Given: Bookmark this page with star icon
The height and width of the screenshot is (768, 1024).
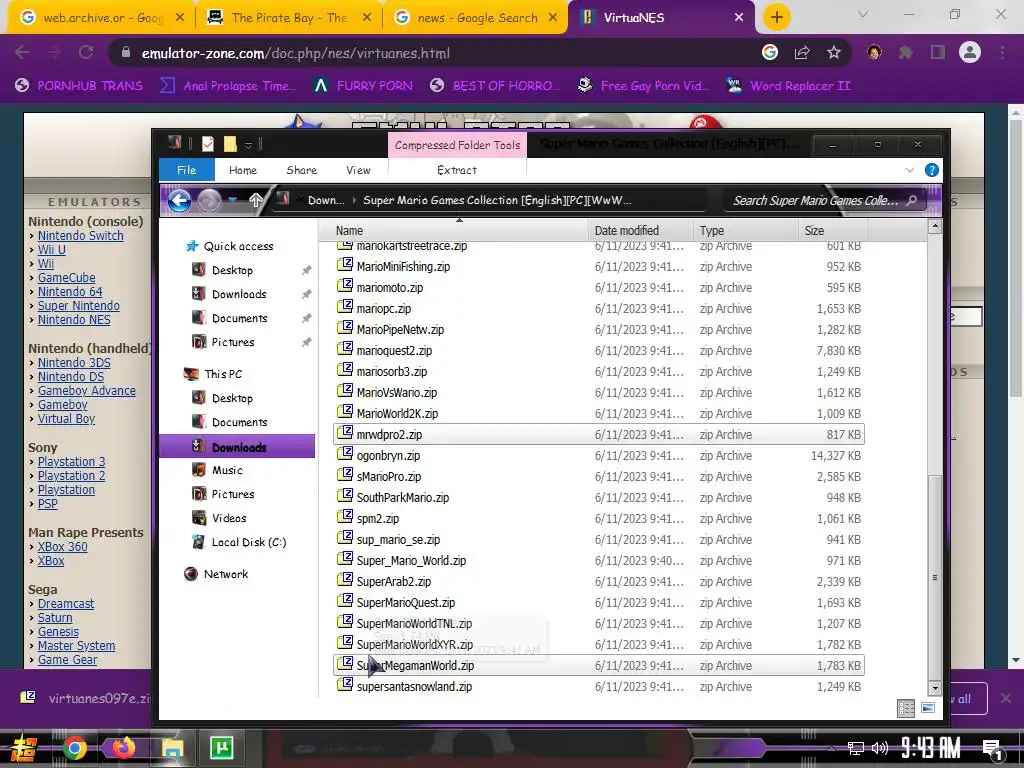Looking at the screenshot, I should coord(834,53).
